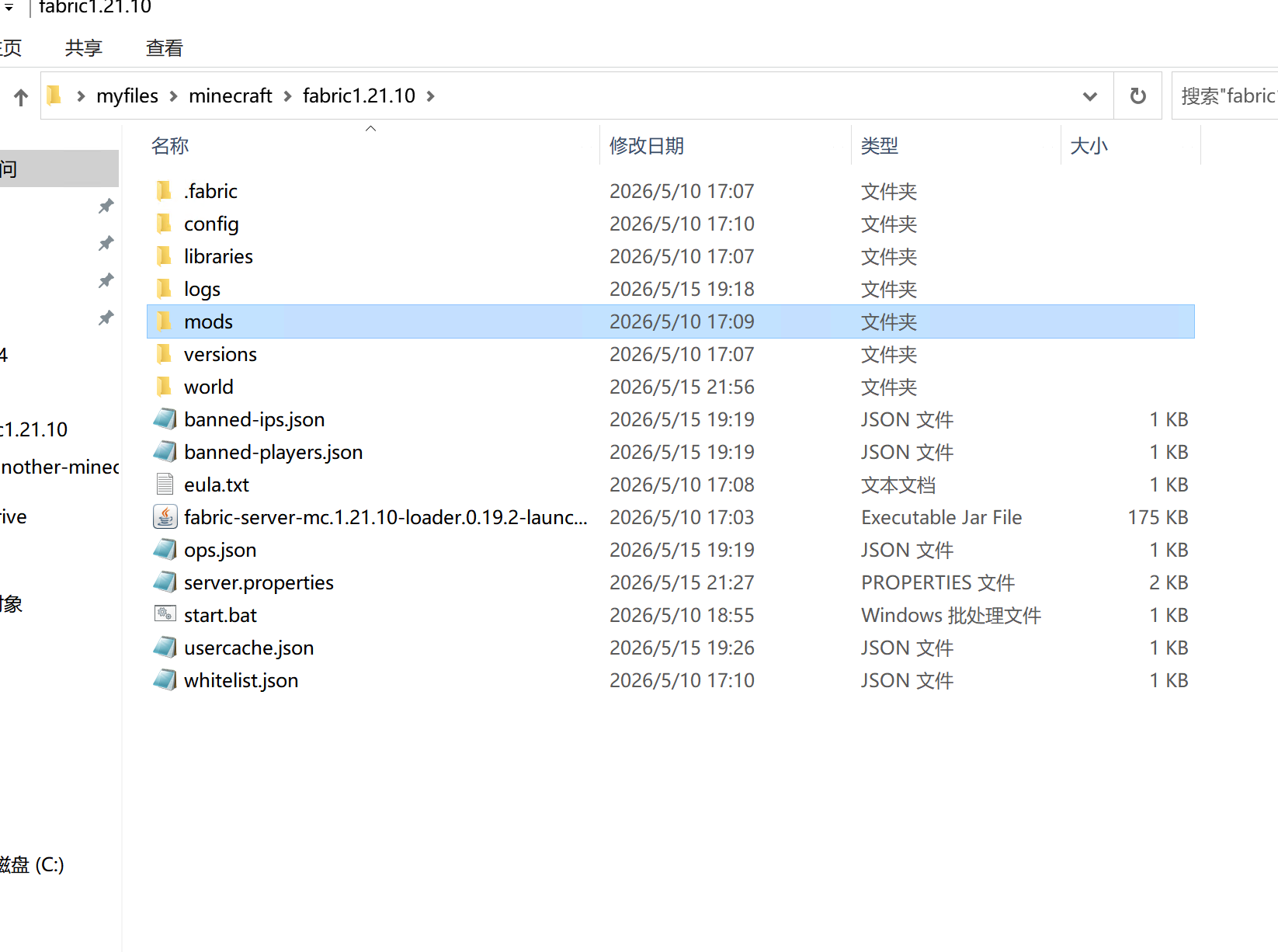
Task: Click the search box for fabric folder
Action: pyautogui.click(x=1225, y=96)
